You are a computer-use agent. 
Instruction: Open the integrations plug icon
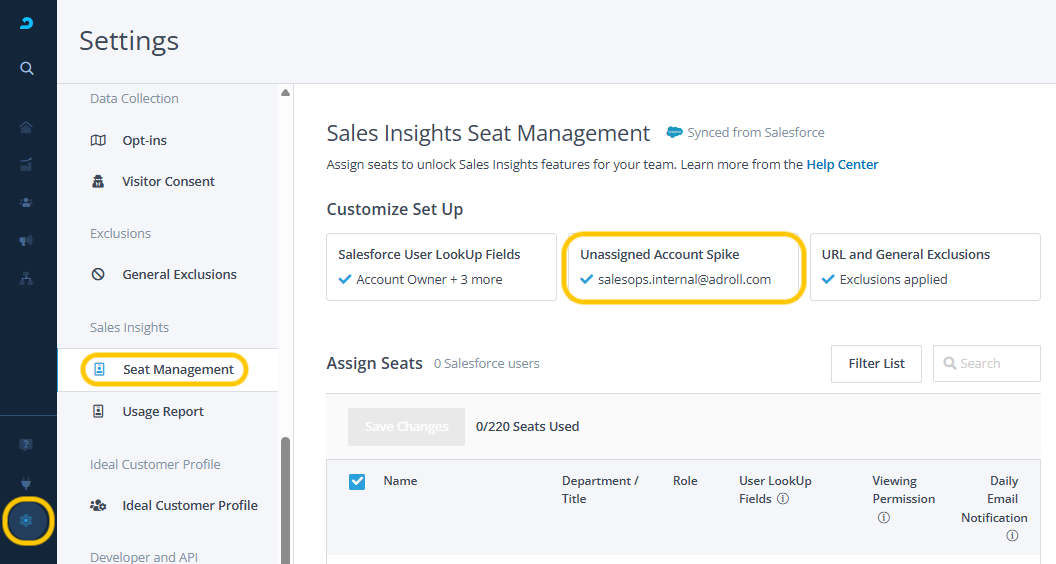[27, 483]
